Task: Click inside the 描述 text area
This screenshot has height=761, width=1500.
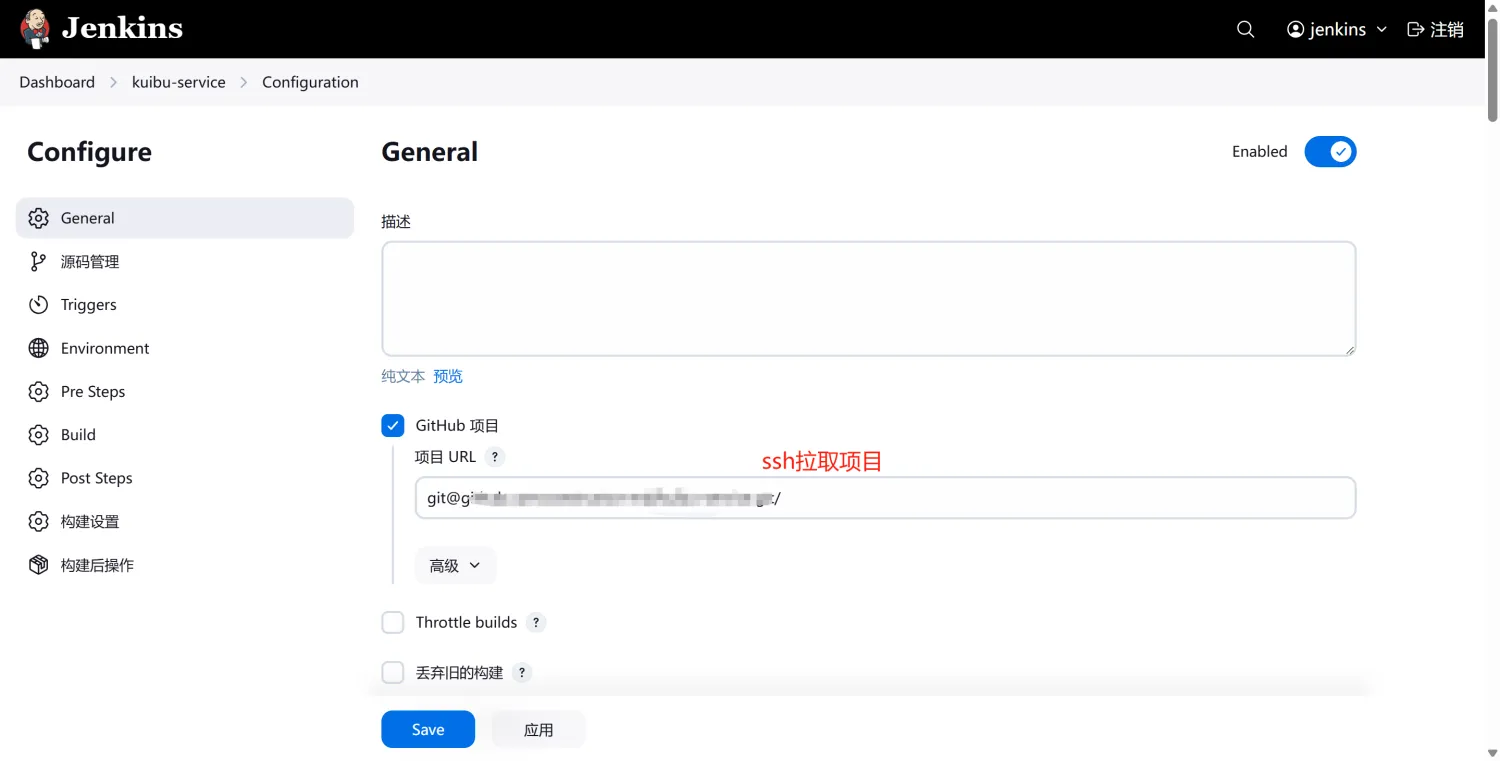Action: coord(868,297)
